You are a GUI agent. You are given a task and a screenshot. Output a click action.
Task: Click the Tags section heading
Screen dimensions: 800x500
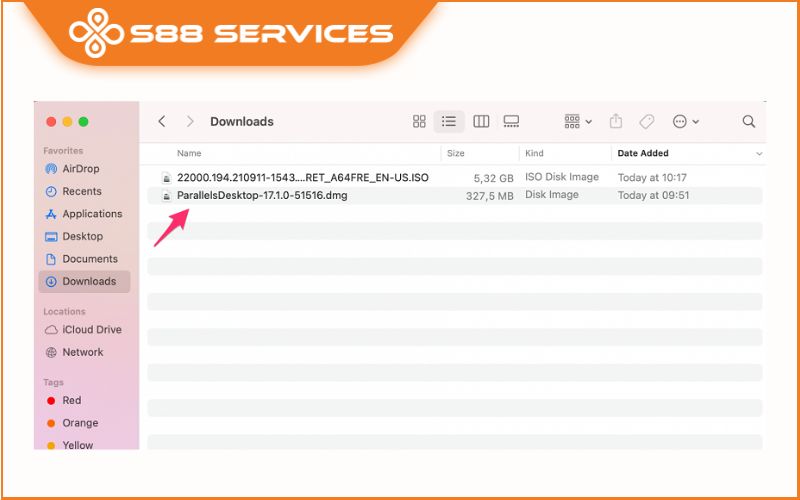pyautogui.click(x=53, y=382)
